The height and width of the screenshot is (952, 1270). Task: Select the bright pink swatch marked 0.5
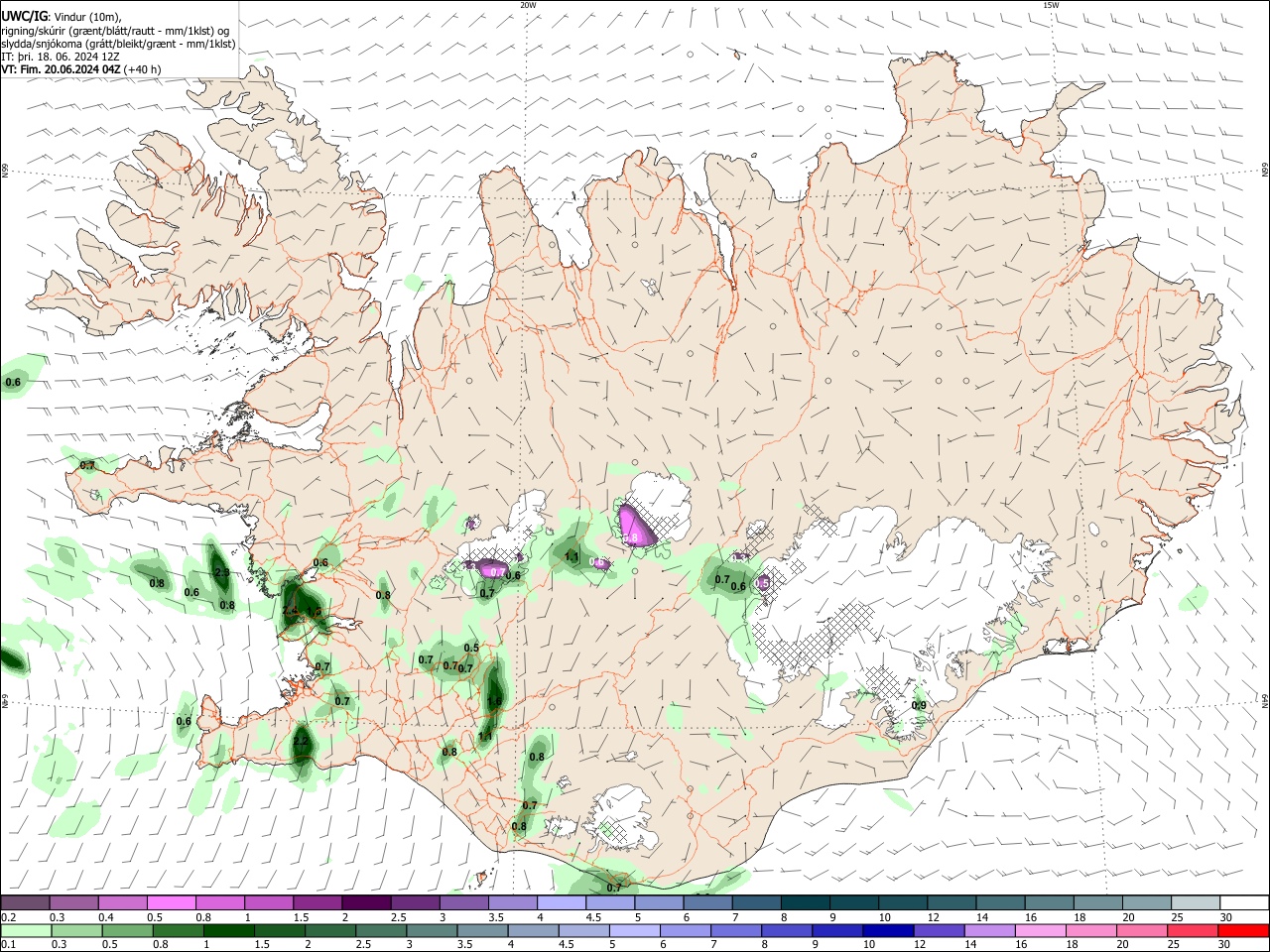(x=171, y=902)
